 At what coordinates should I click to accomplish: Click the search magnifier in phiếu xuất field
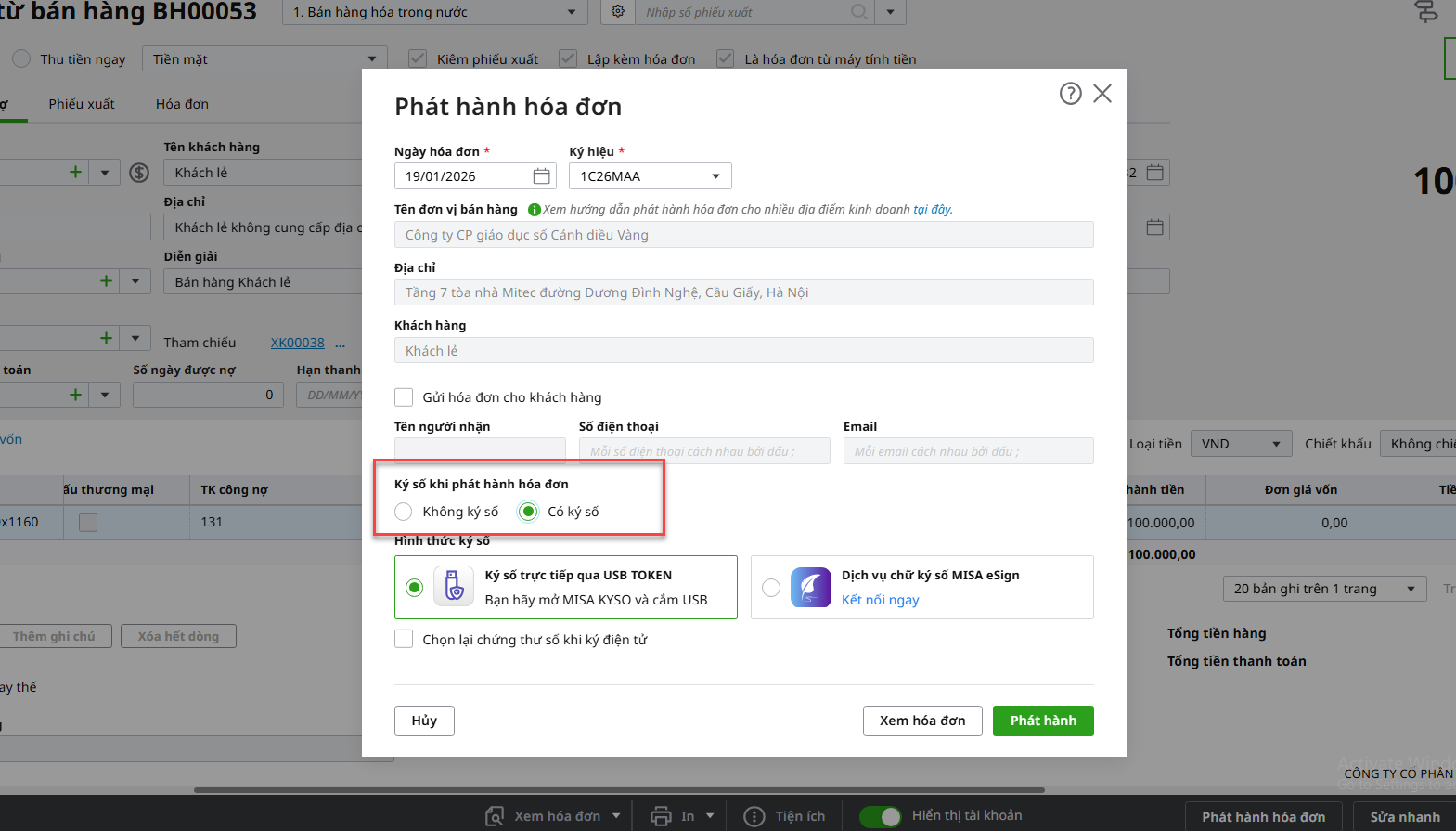[x=859, y=12]
